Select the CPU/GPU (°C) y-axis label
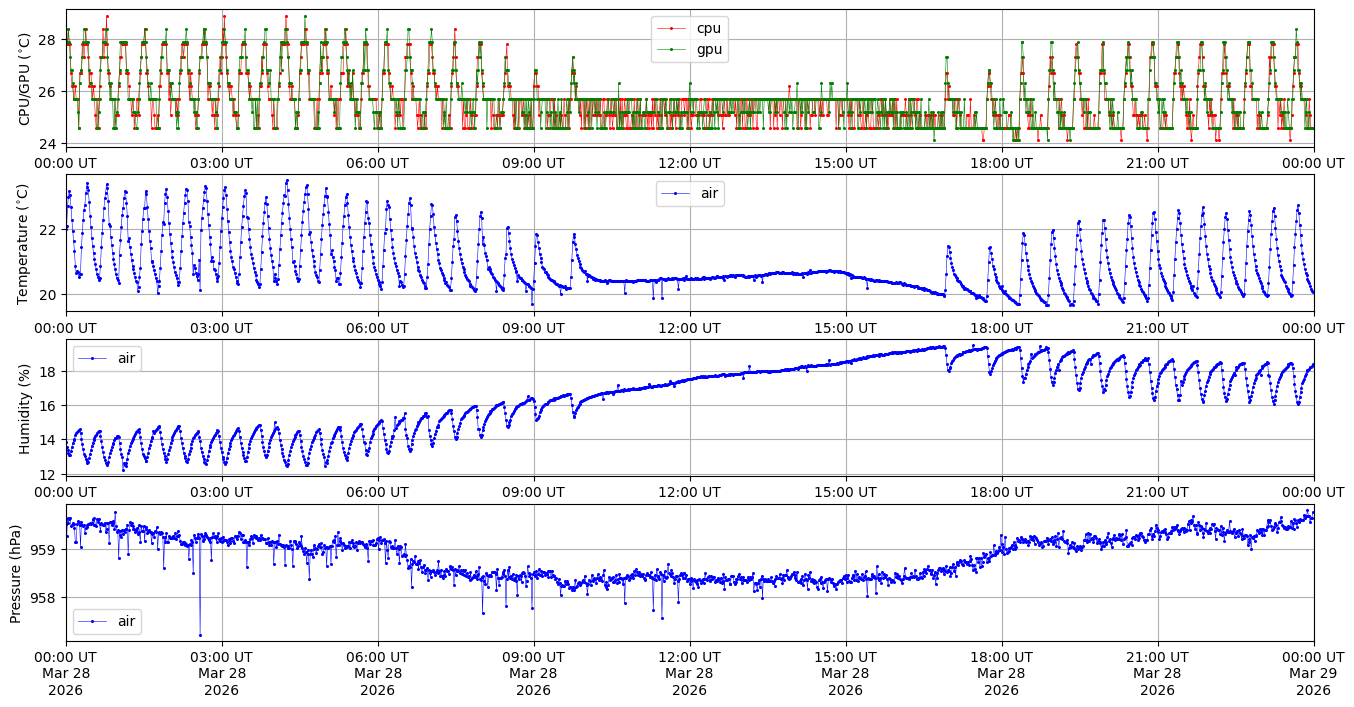Viewport: 1354px width, 707px height. (x=25, y=78)
